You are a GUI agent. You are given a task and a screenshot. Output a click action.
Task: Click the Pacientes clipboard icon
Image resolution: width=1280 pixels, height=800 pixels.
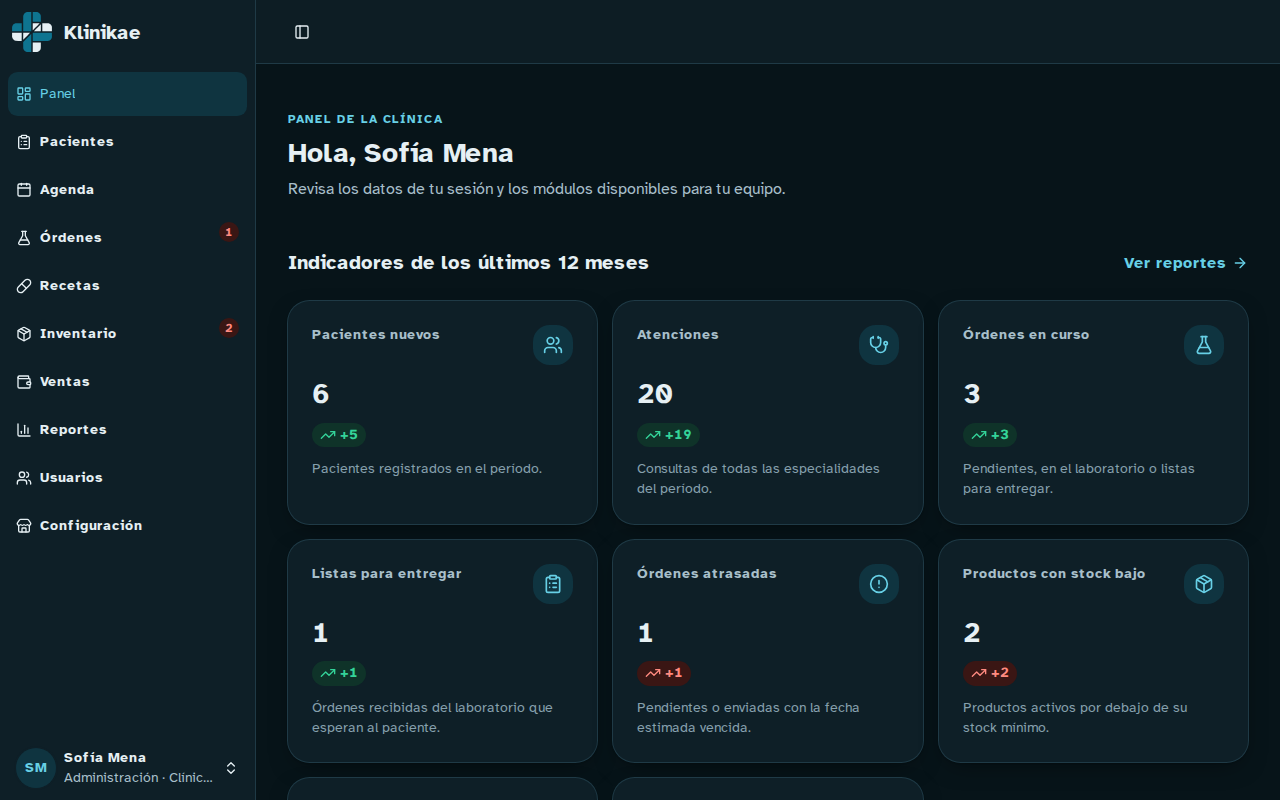24,142
